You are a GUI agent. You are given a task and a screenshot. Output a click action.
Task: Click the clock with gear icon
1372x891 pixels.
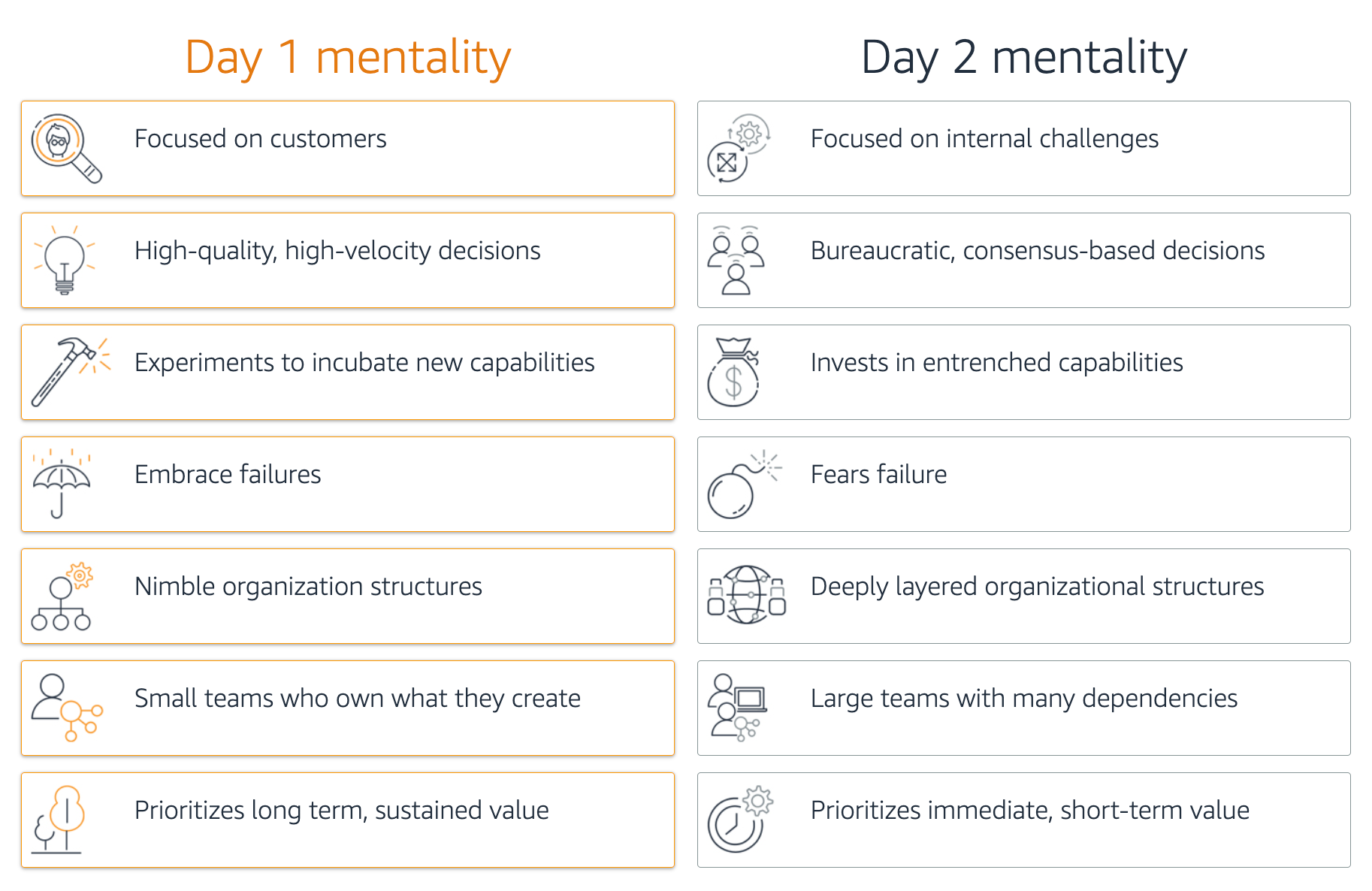pos(739,820)
